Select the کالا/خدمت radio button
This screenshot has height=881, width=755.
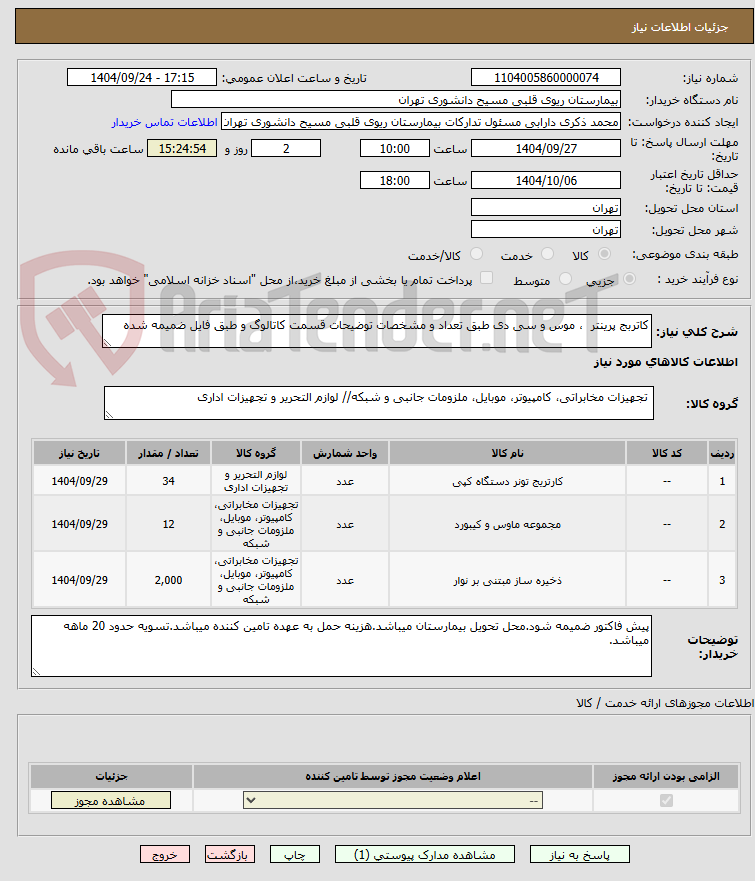tap(476, 254)
